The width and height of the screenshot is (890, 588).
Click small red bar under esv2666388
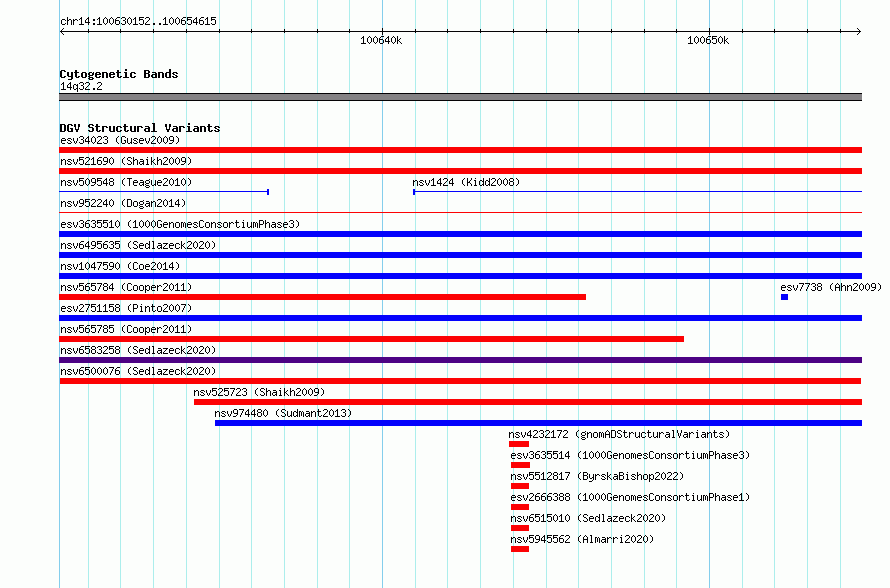pyautogui.click(x=520, y=507)
